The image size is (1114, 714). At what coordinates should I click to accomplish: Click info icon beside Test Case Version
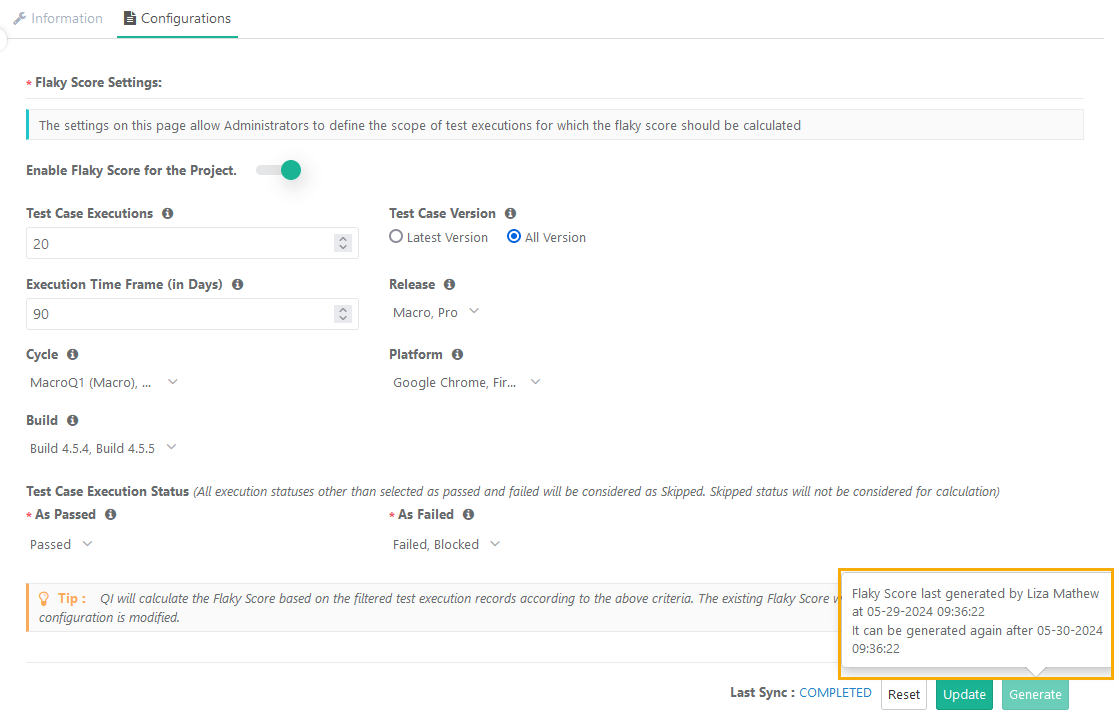click(510, 214)
